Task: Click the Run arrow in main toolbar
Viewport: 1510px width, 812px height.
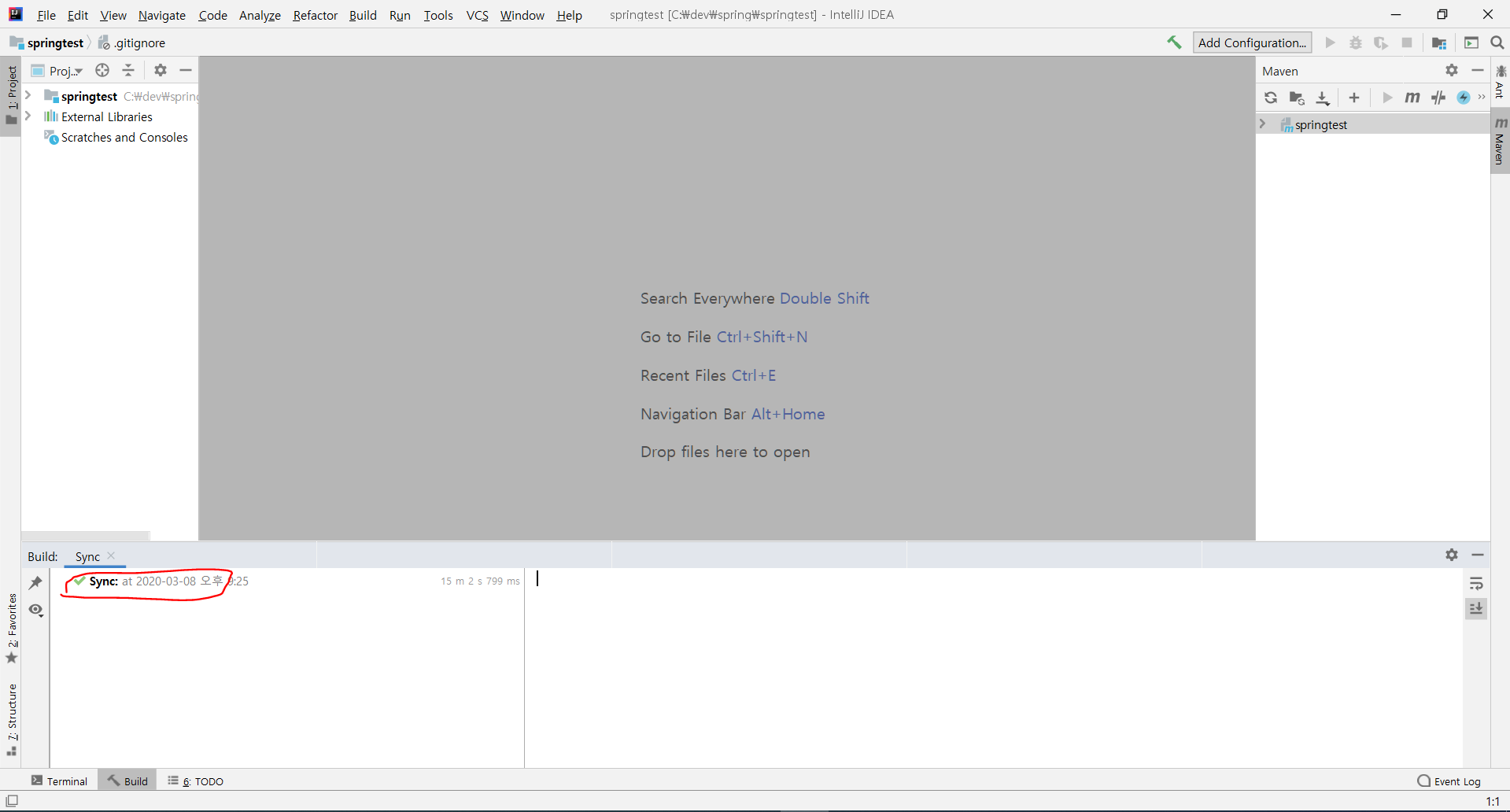Action: tap(1331, 42)
